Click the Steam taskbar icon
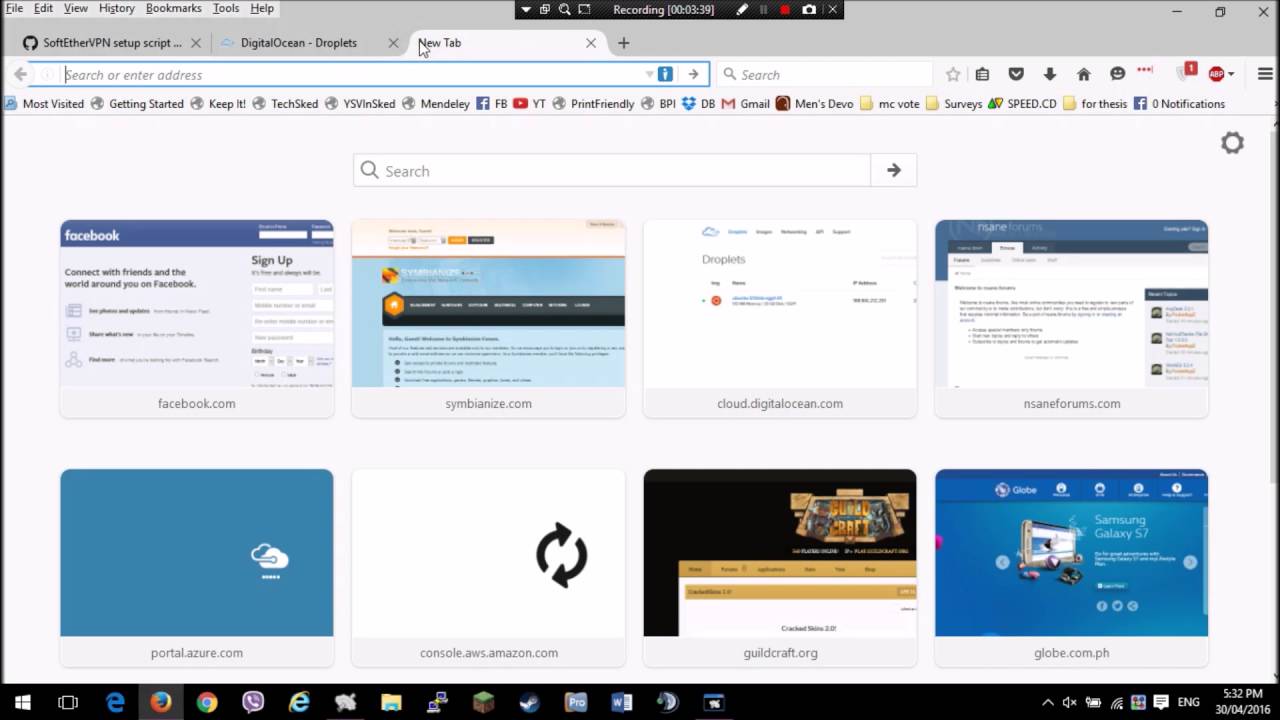Image resolution: width=1280 pixels, height=720 pixels. coord(529,702)
